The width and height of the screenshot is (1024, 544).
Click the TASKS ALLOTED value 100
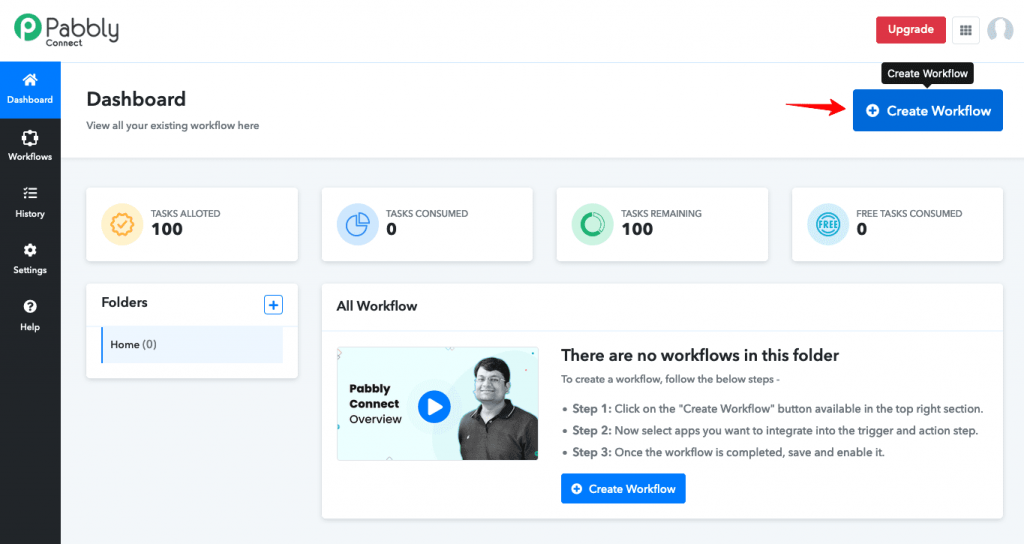click(167, 229)
